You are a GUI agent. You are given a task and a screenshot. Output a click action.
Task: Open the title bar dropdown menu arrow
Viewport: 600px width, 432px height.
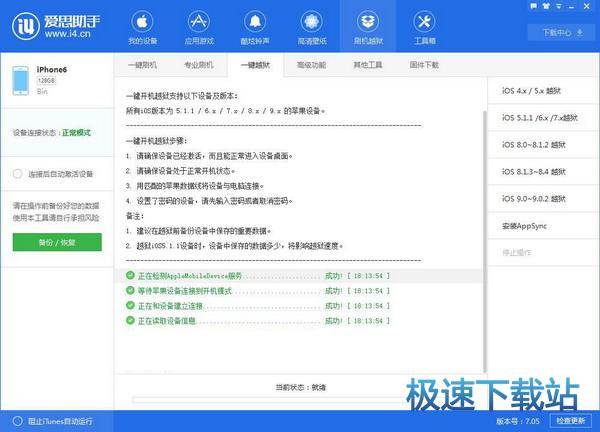pos(559,7)
